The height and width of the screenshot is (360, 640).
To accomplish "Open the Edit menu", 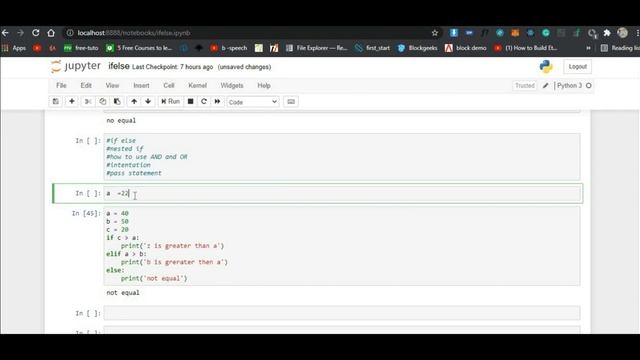I will pos(86,86).
